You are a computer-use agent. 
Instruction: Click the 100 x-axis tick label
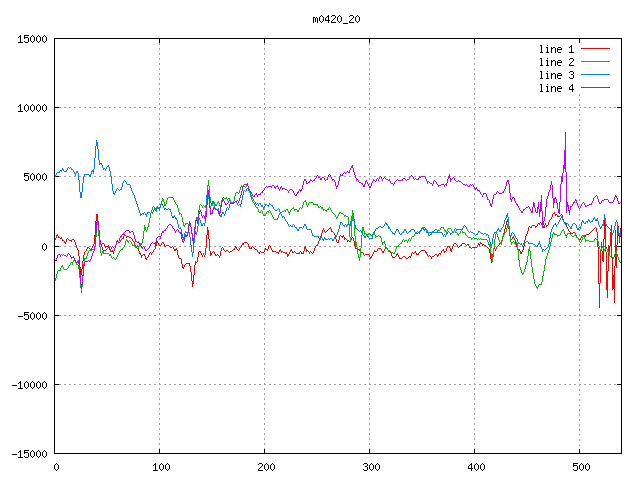click(x=160, y=466)
